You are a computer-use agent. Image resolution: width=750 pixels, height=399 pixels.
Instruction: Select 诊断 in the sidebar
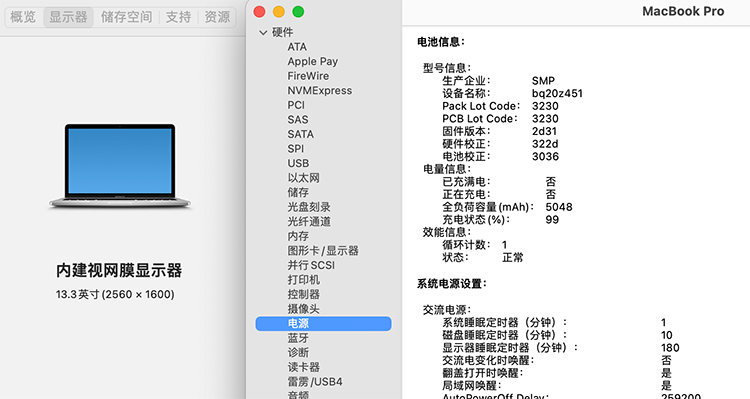[298, 353]
